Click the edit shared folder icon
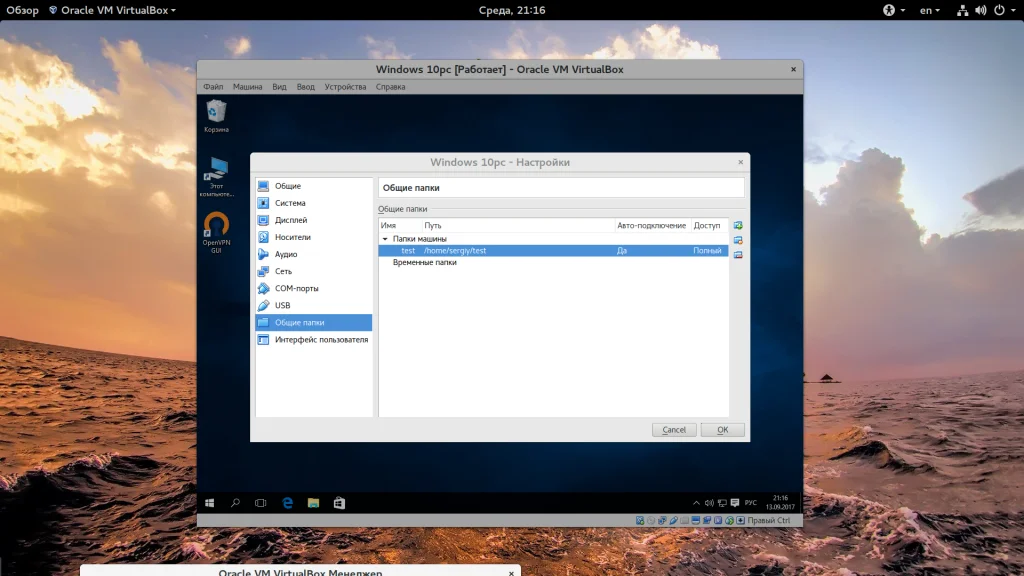This screenshot has height=576, width=1024. tap(738, 240)
